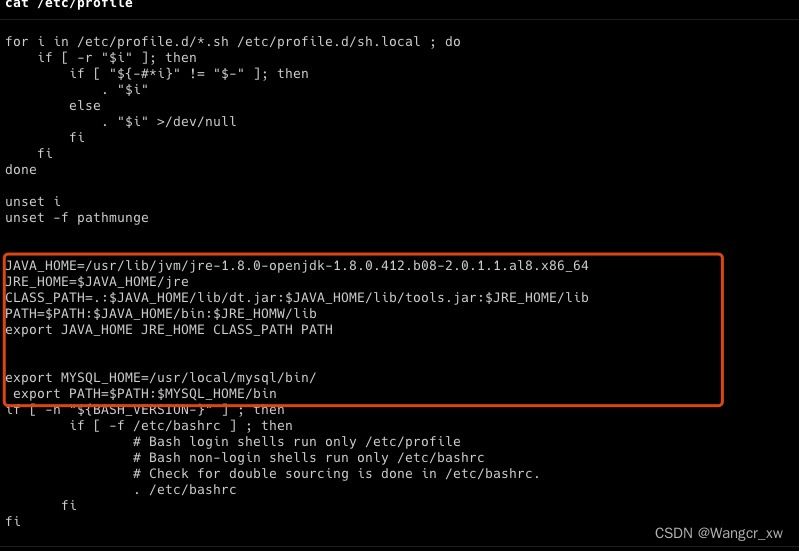
Task: Click the Check for double sourcing comment
Action: (336, 474)
